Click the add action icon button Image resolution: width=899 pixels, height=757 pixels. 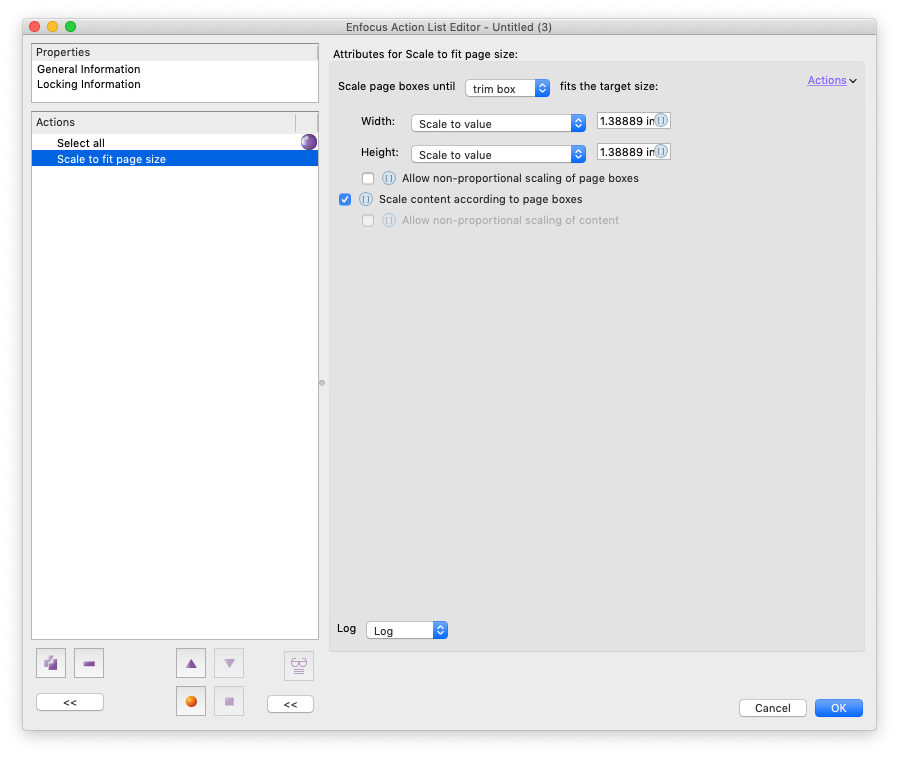click(51, 663)
